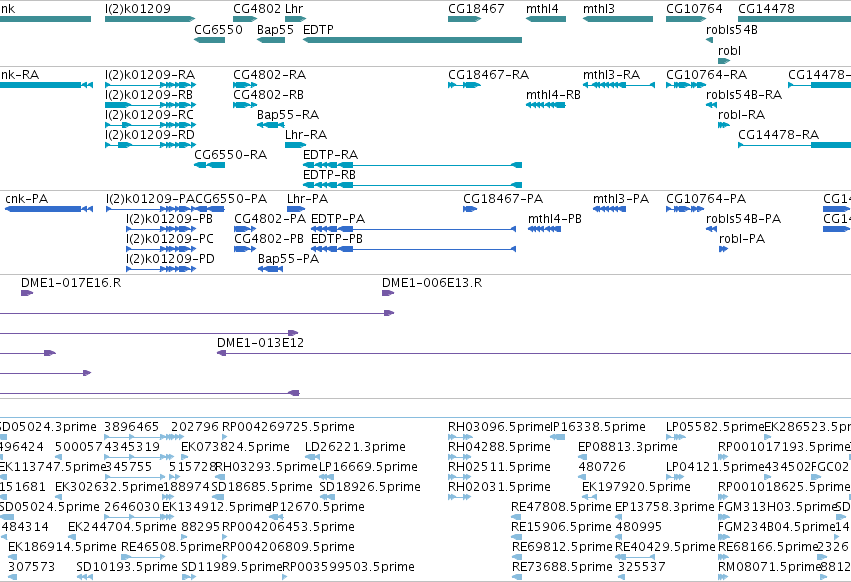The height and width of the screenshot is (582, 851).
Task: Click the EDTP-PB protein label
Action: [336, 239]
